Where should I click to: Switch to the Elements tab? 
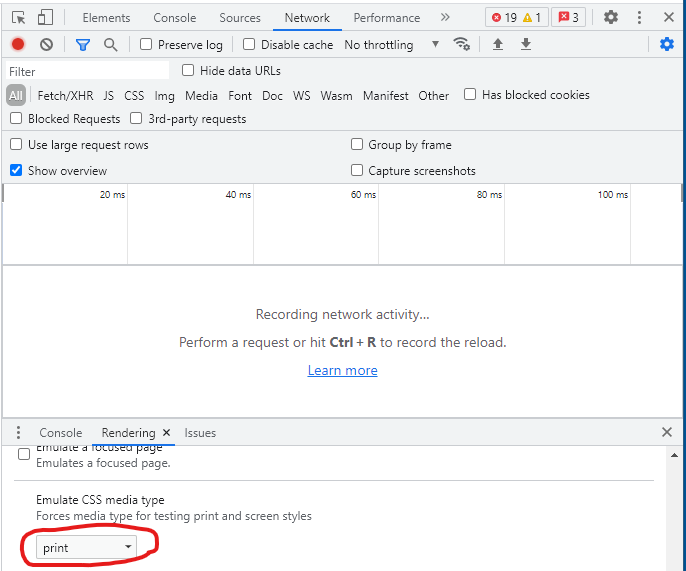106,18
